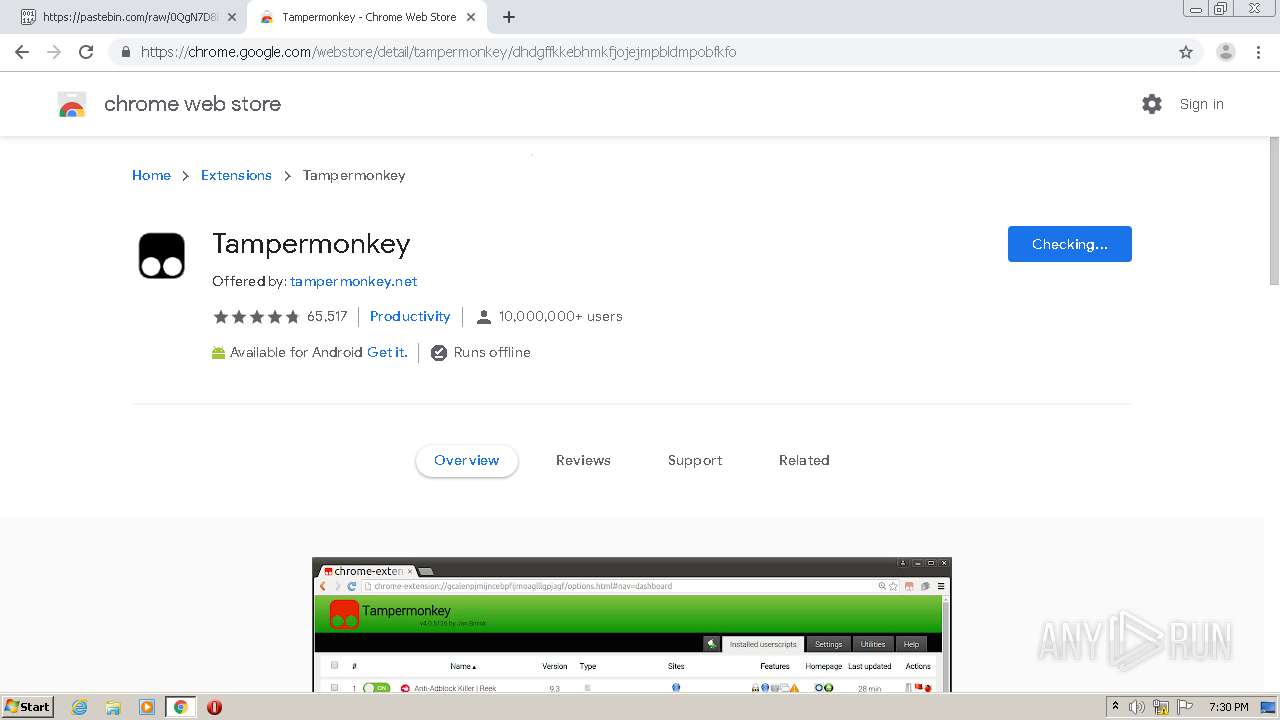The image size is (1280, 720).
Task: Click the red Opera taskbar icon
Action: click(214, 707)
